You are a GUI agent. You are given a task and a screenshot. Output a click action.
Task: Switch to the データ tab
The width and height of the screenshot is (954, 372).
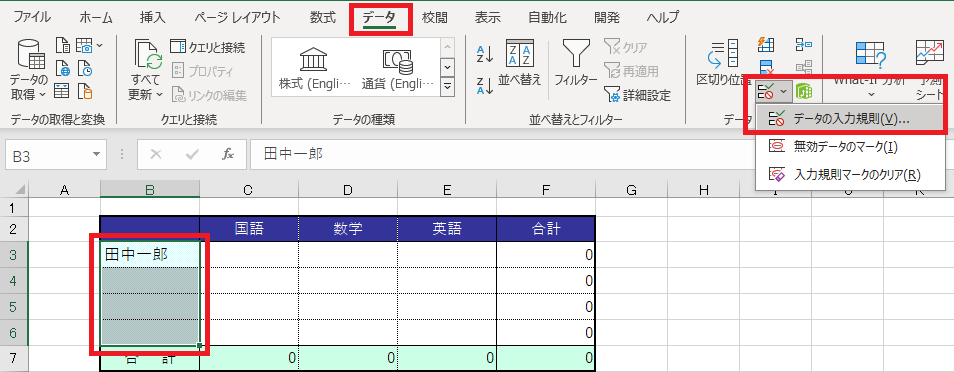pos(379,17)
